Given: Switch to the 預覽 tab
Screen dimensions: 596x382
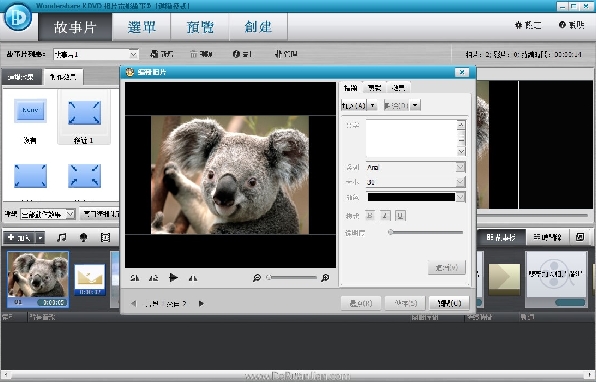Looking at the screenshot, I should click(200, 27).
